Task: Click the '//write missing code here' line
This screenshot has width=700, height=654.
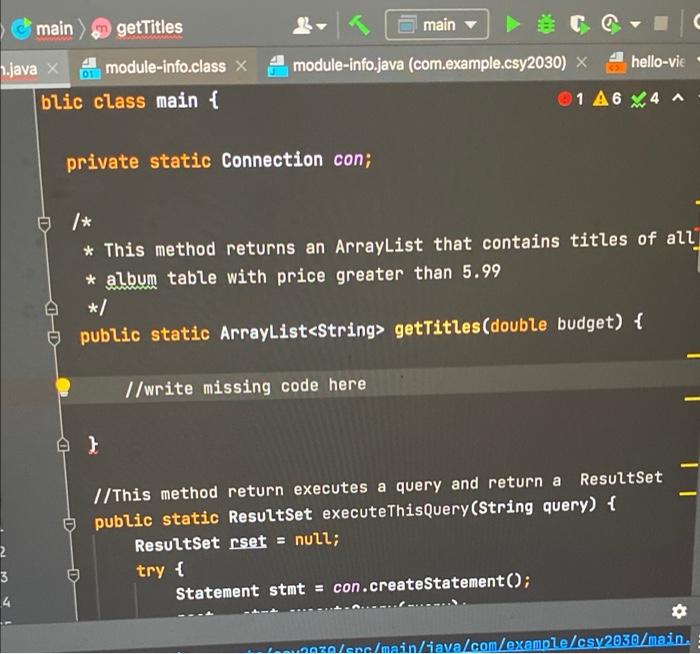Action: tap(246, 387)
